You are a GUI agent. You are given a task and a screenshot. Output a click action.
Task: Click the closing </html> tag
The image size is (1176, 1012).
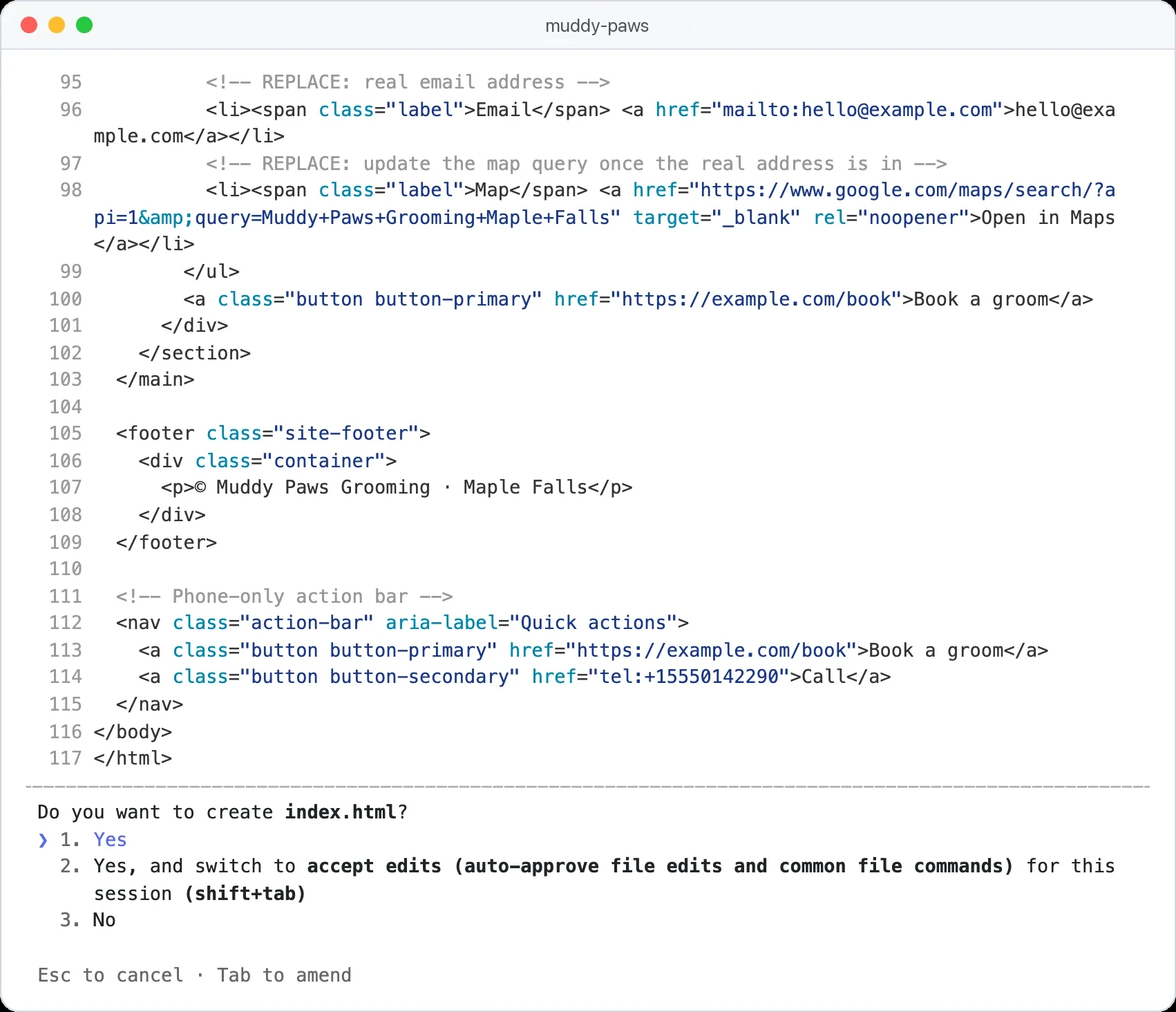coord(133,758)
